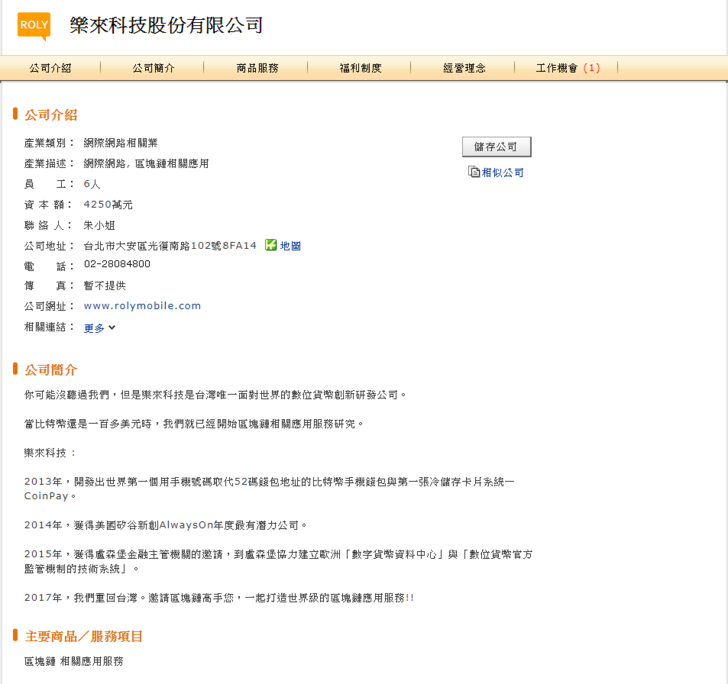The image size is (728, 684).
Task: Open the 地圖 map link
Action: pos(290,246)
